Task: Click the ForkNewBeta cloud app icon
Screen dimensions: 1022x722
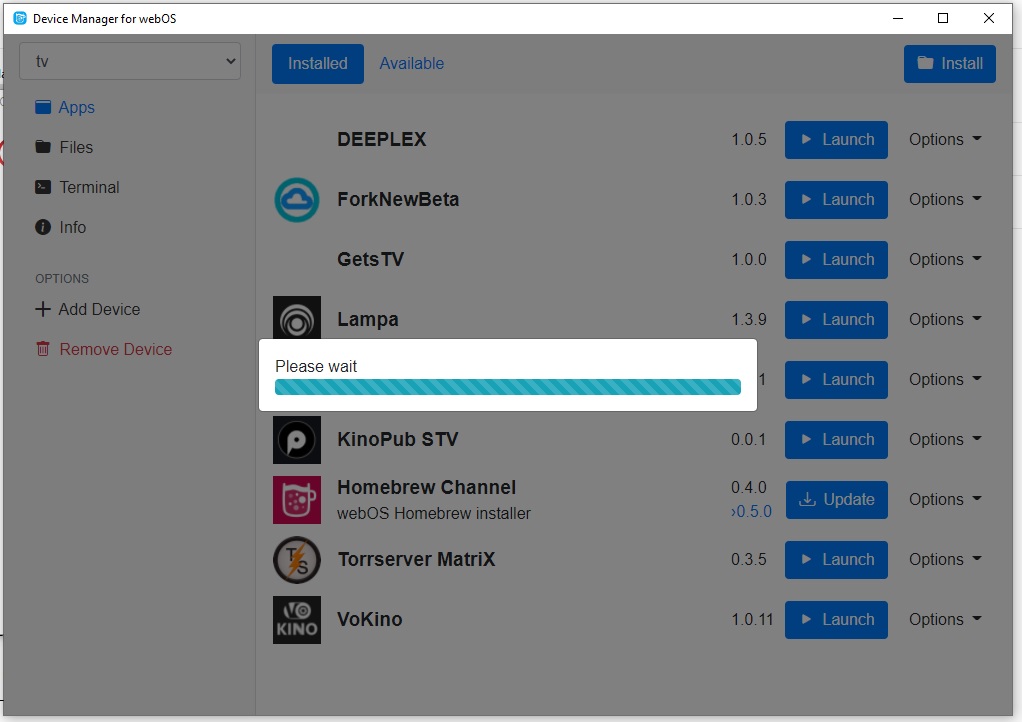Action: (x=297, y=200)
